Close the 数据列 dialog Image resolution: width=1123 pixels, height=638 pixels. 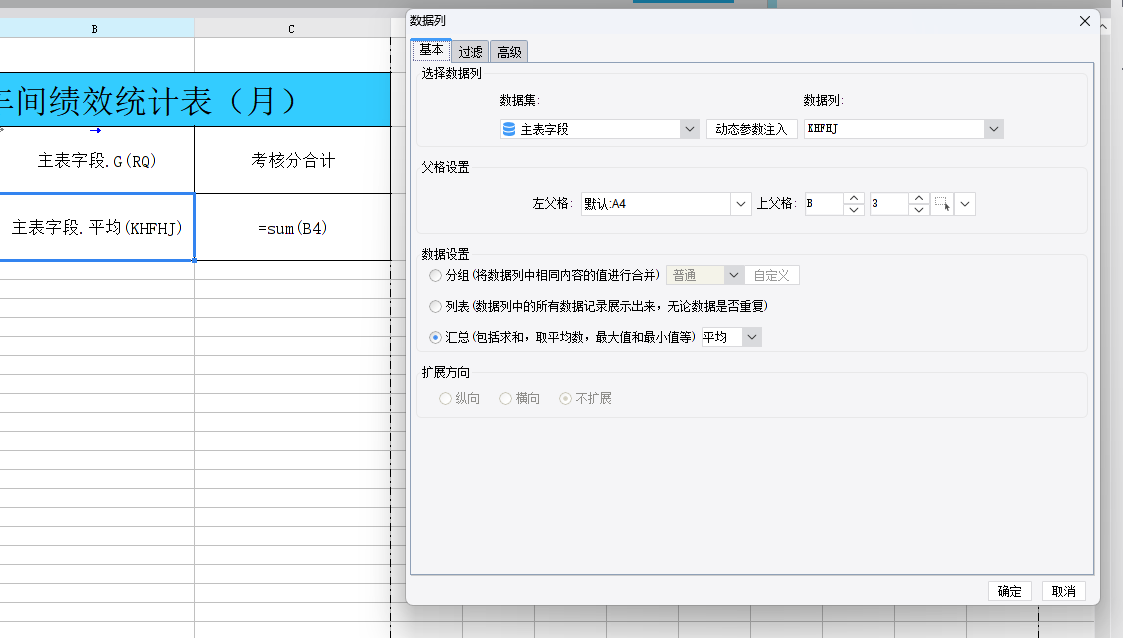pos(1085,21)
